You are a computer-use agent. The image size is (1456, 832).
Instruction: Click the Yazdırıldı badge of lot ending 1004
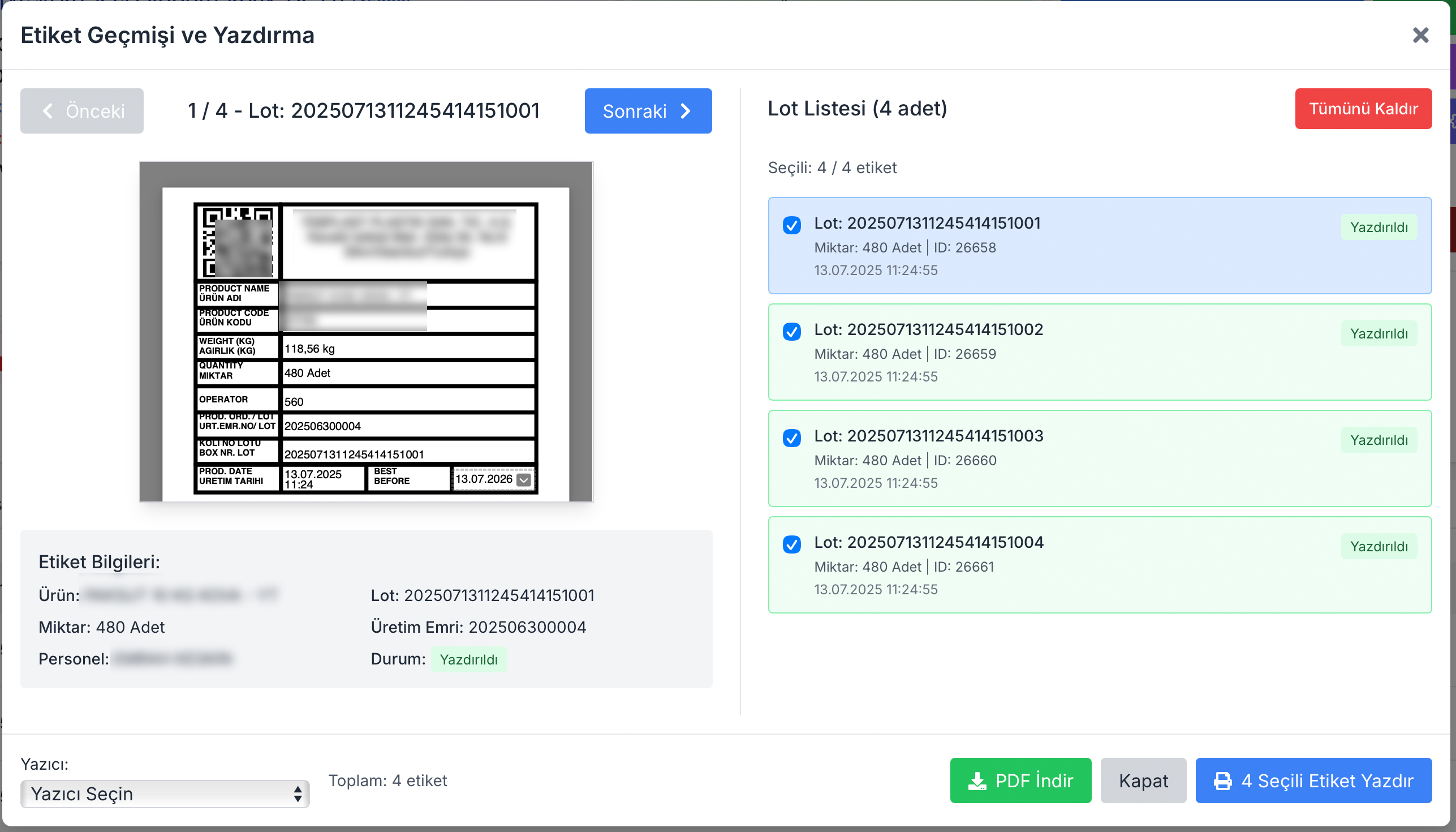click(1379, 546)
